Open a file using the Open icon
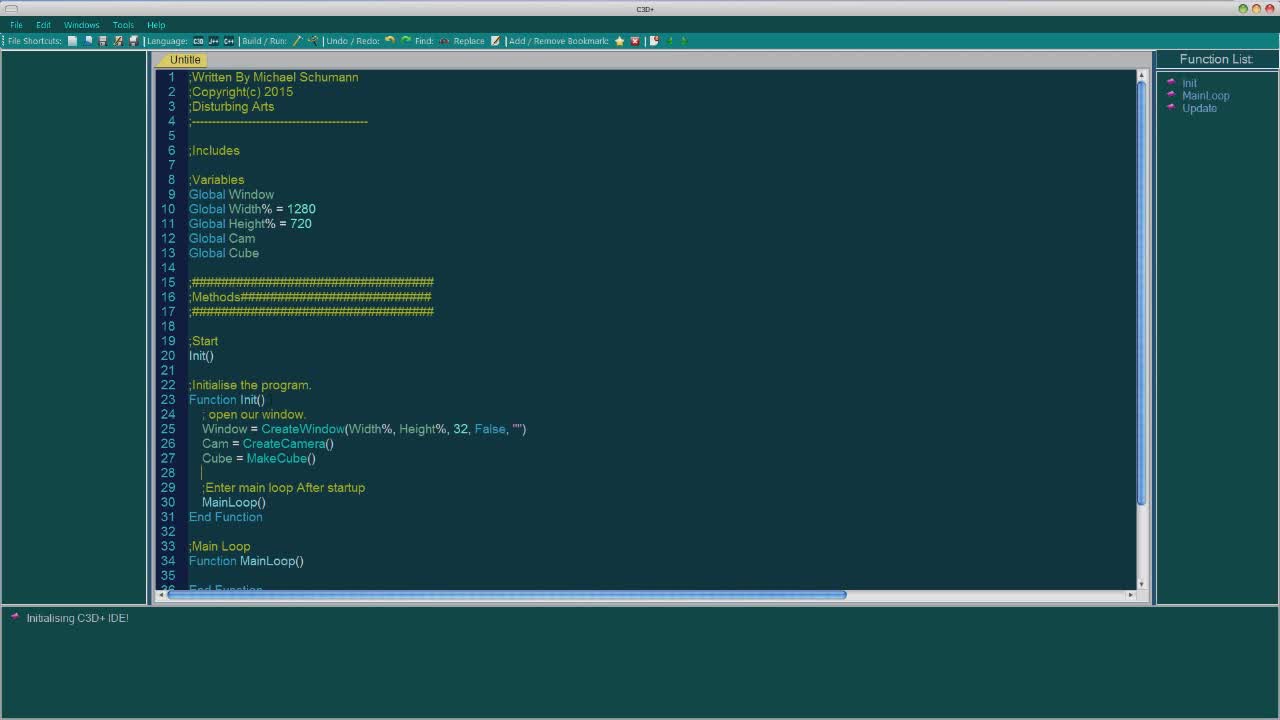This screenshot has width=1280, height=720. [89, 41]
